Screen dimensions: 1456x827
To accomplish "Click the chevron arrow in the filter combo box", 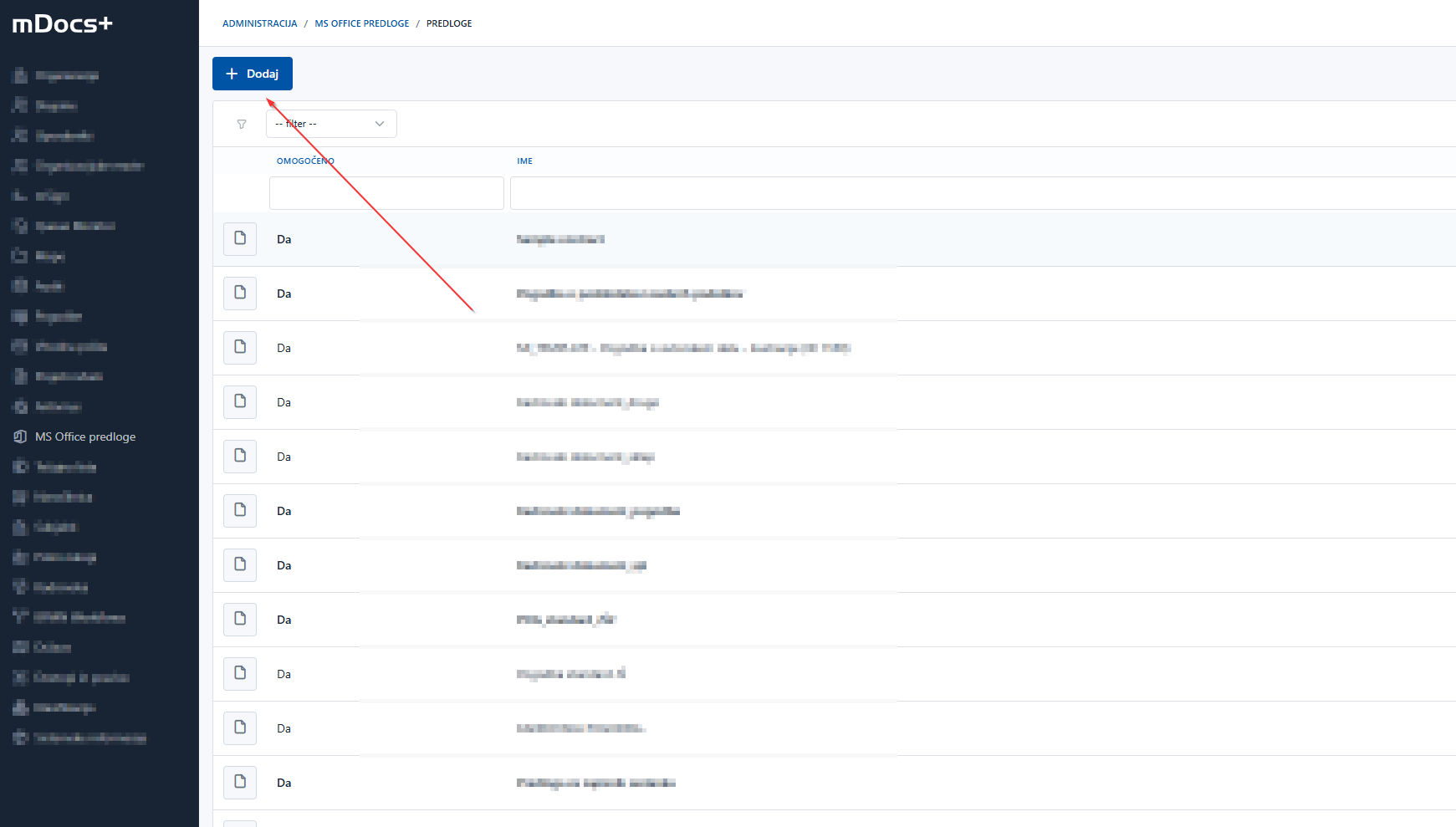I will 380,124.
